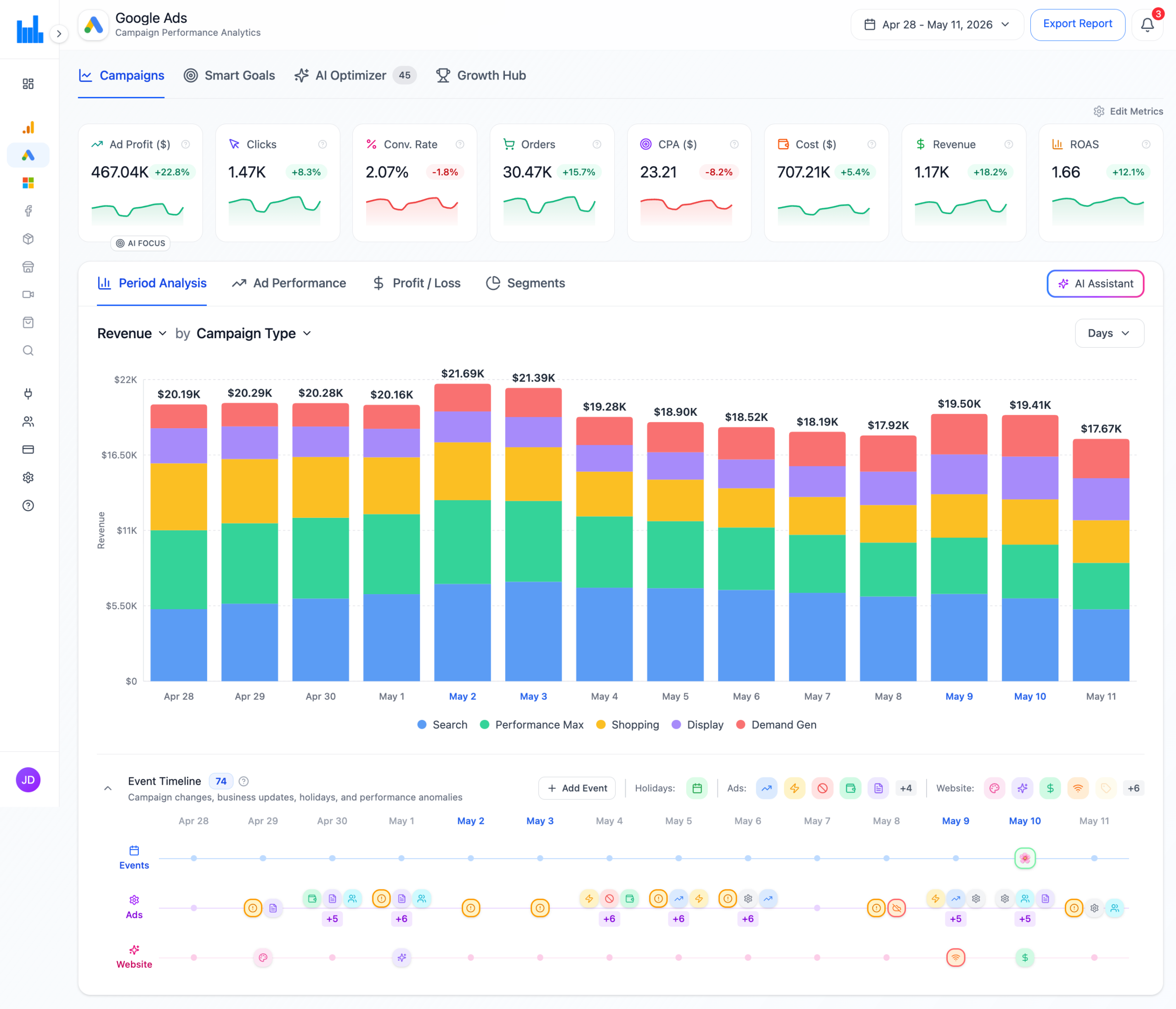This screenshot has height=1009, width=1176.
Task: Open the Days granularity dropdown
Action: [1109, 333]
